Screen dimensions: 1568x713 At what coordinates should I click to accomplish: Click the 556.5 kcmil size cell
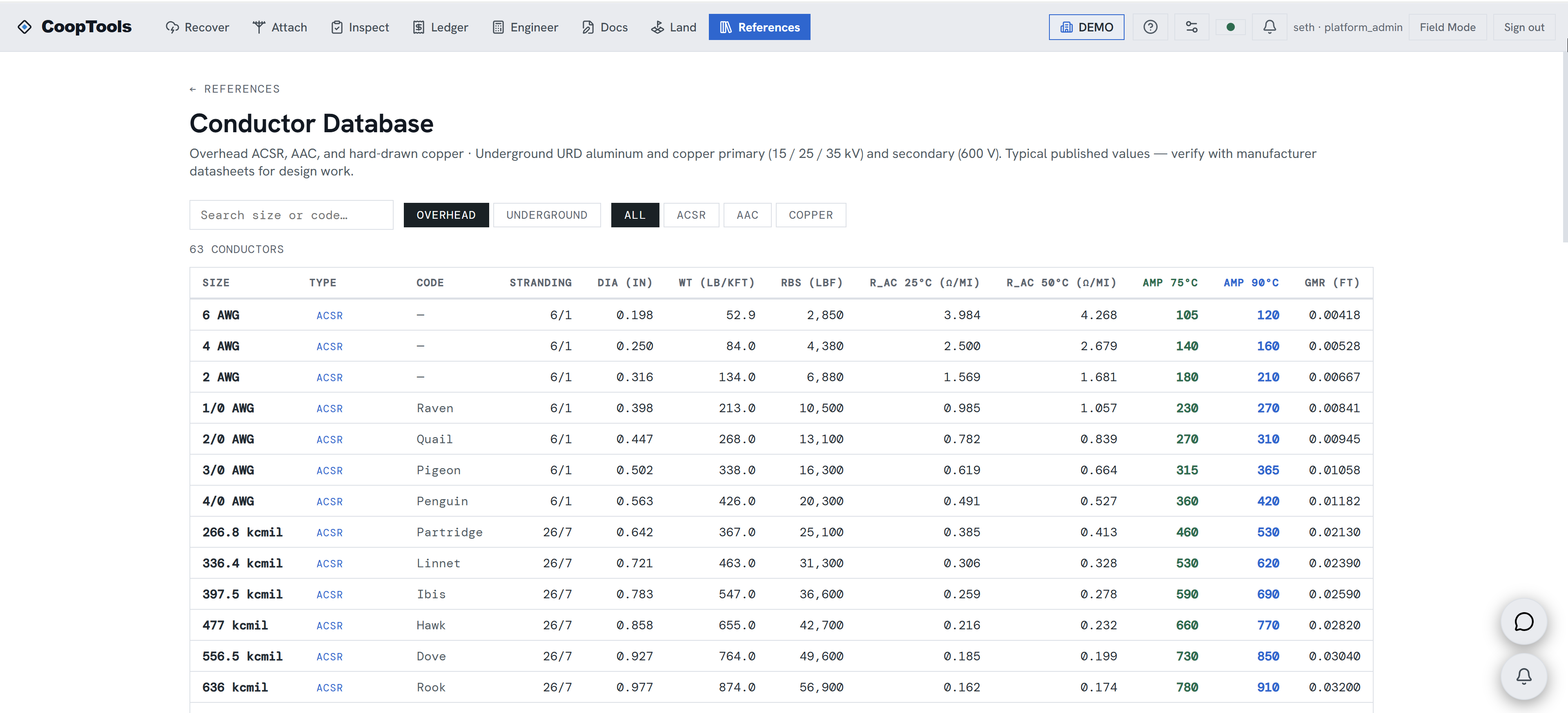pos(242,656)
